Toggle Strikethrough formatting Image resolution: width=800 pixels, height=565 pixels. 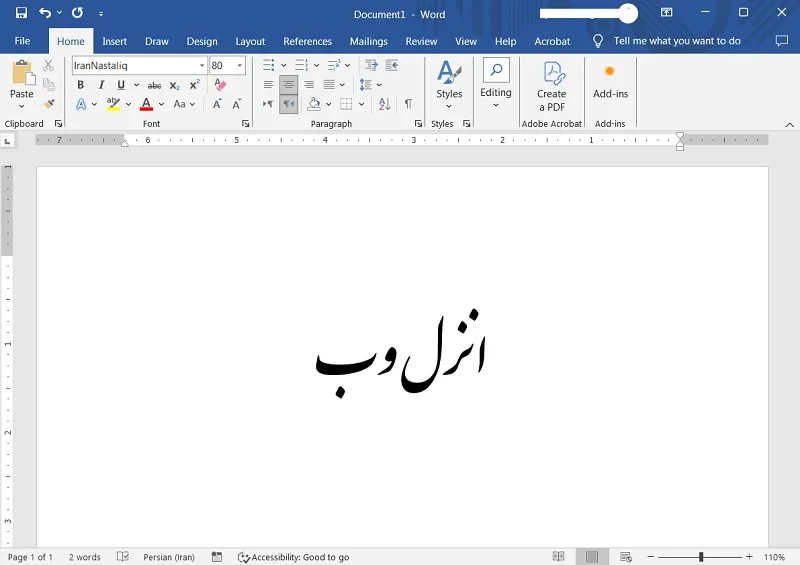pyautogui.click(x=154, y=85)
